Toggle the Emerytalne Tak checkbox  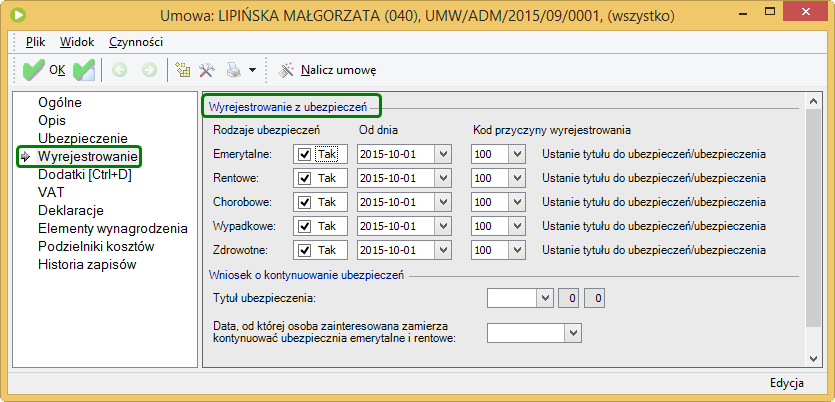[x=305, y=154]
